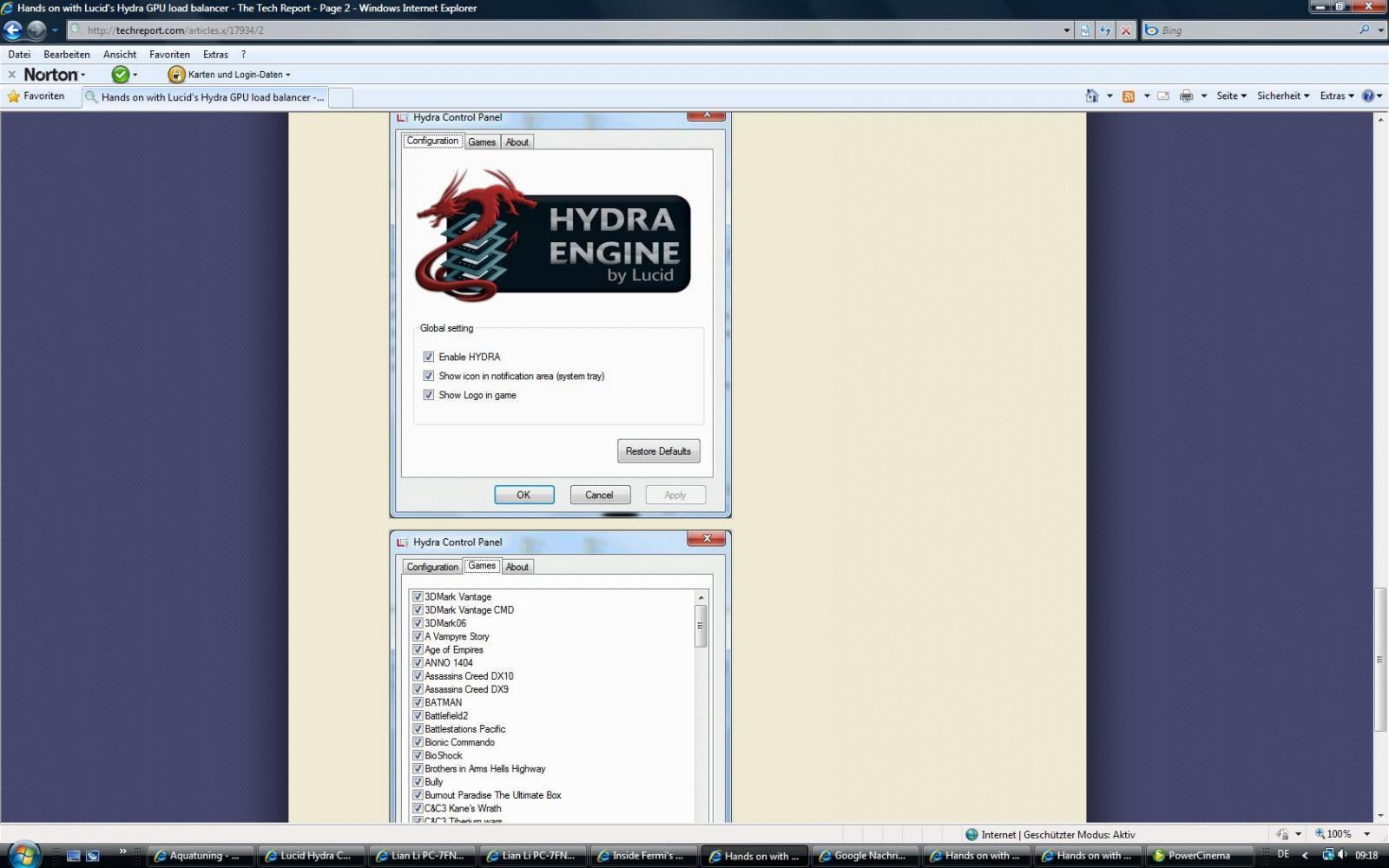The height and width of the screenshot is (868, 1389).
Task: Click the browser Back arrow button
Action: coord(13,30)
